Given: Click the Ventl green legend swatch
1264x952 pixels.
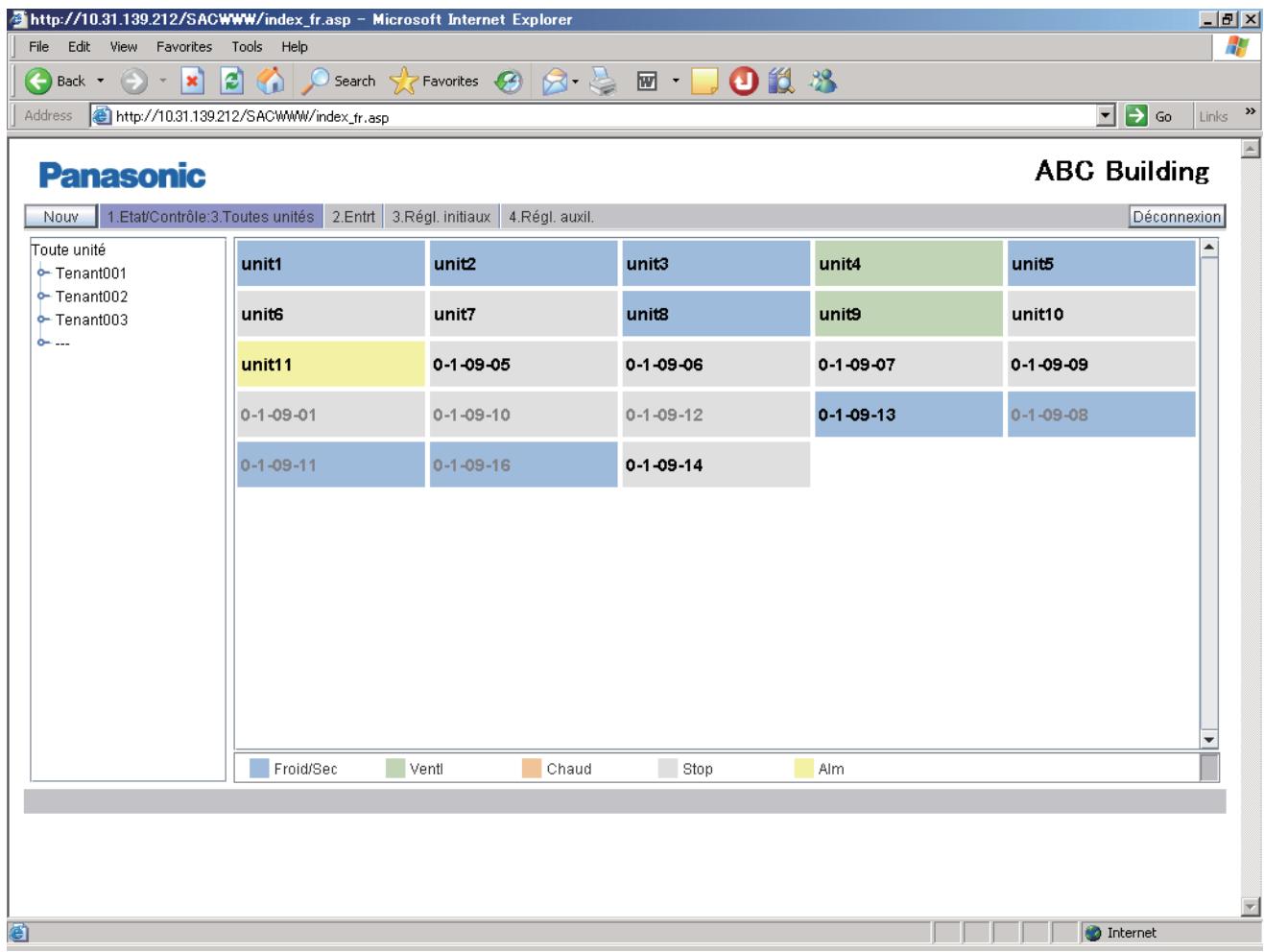Looking at the screenshot, I should tap(394, 769).
